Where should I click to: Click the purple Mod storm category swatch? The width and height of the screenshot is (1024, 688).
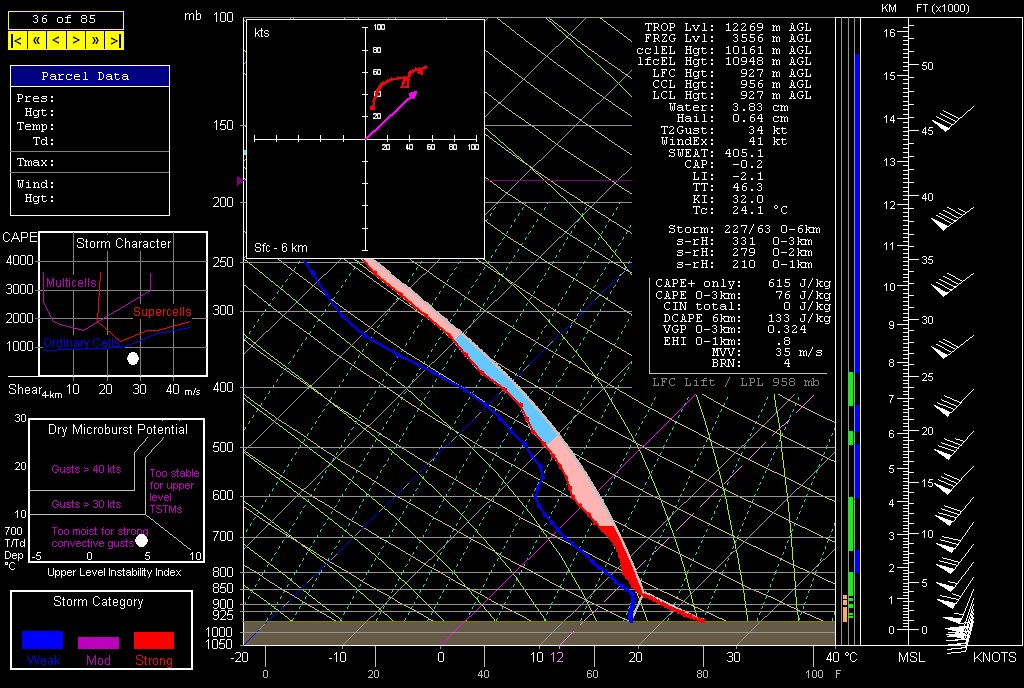point(98,642)
